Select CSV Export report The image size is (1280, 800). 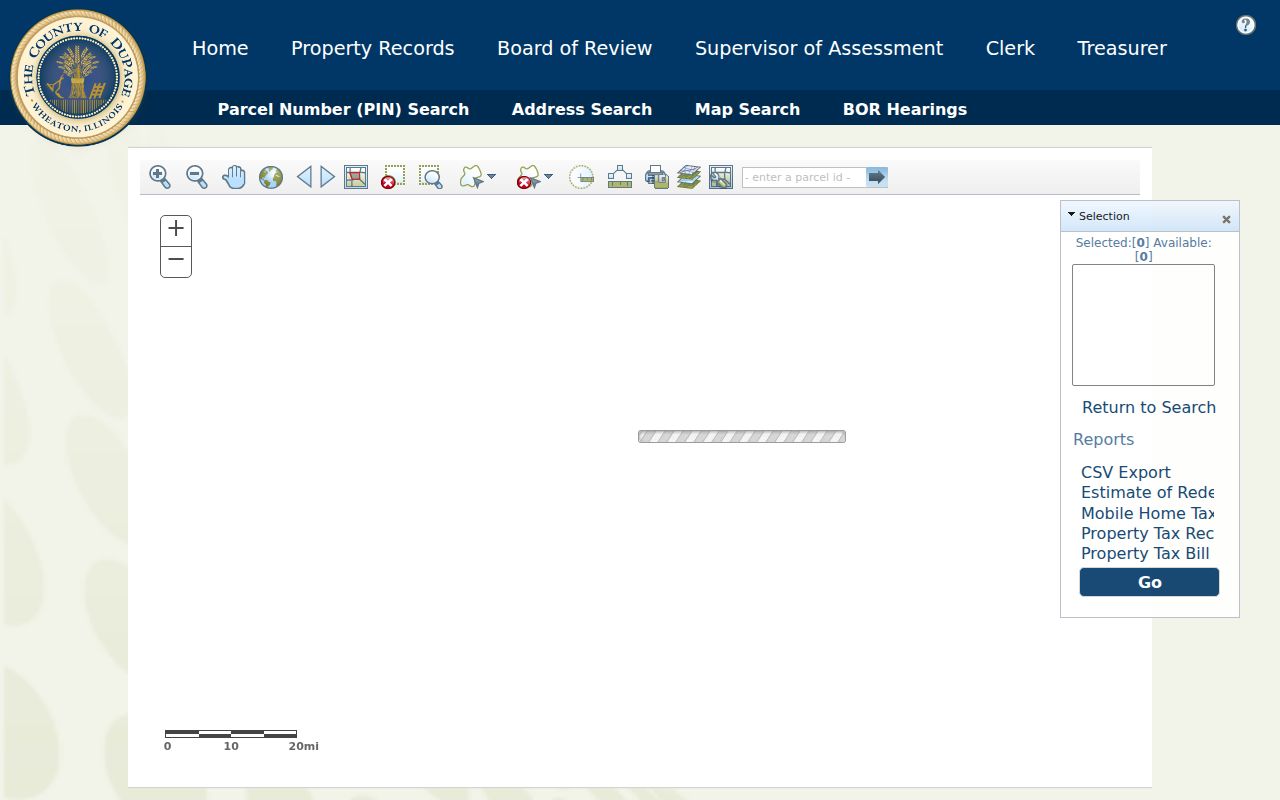(x=1126, y=472)
